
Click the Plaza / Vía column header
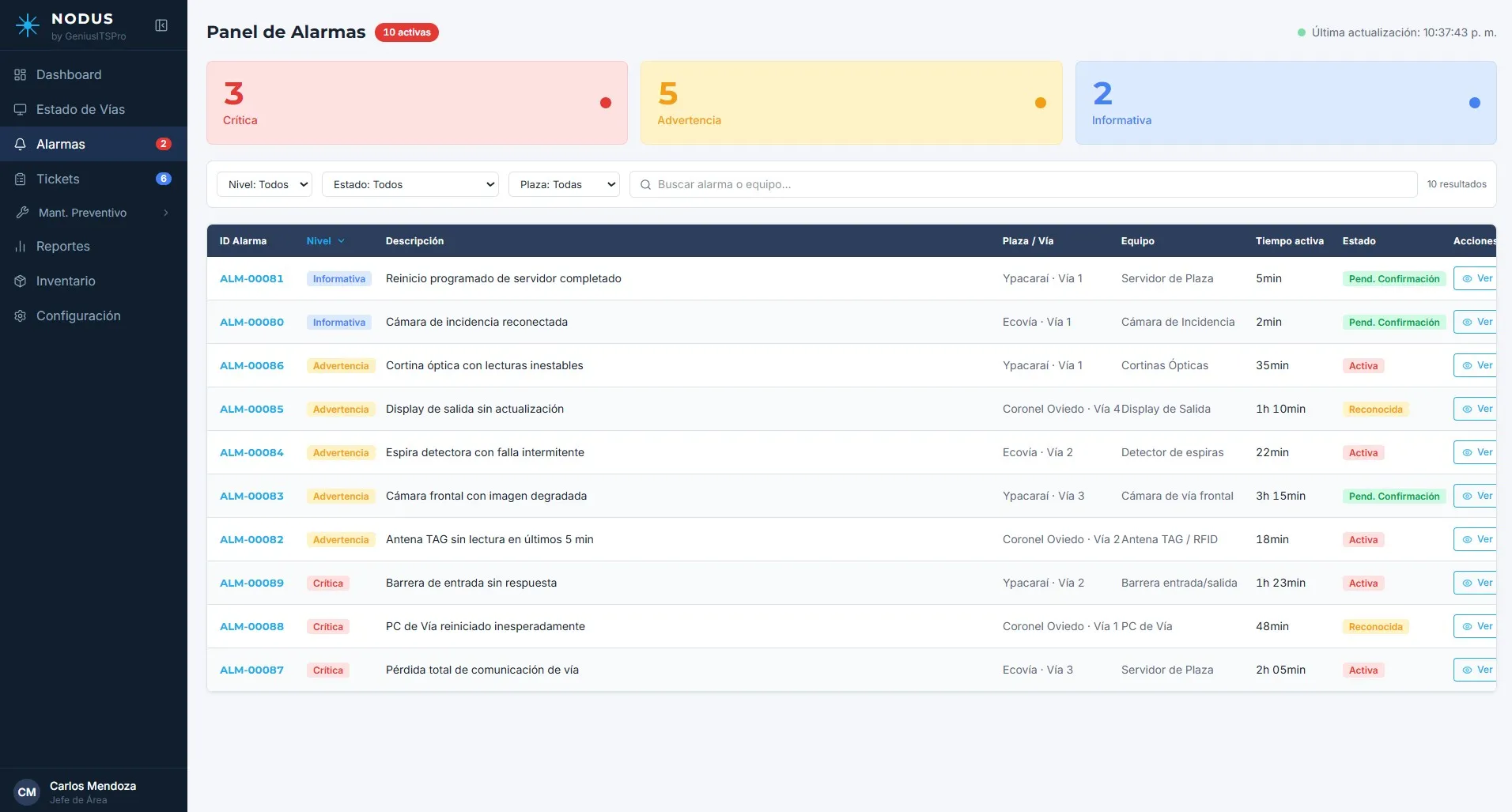pyautogui.click(x=1028, y=241)
